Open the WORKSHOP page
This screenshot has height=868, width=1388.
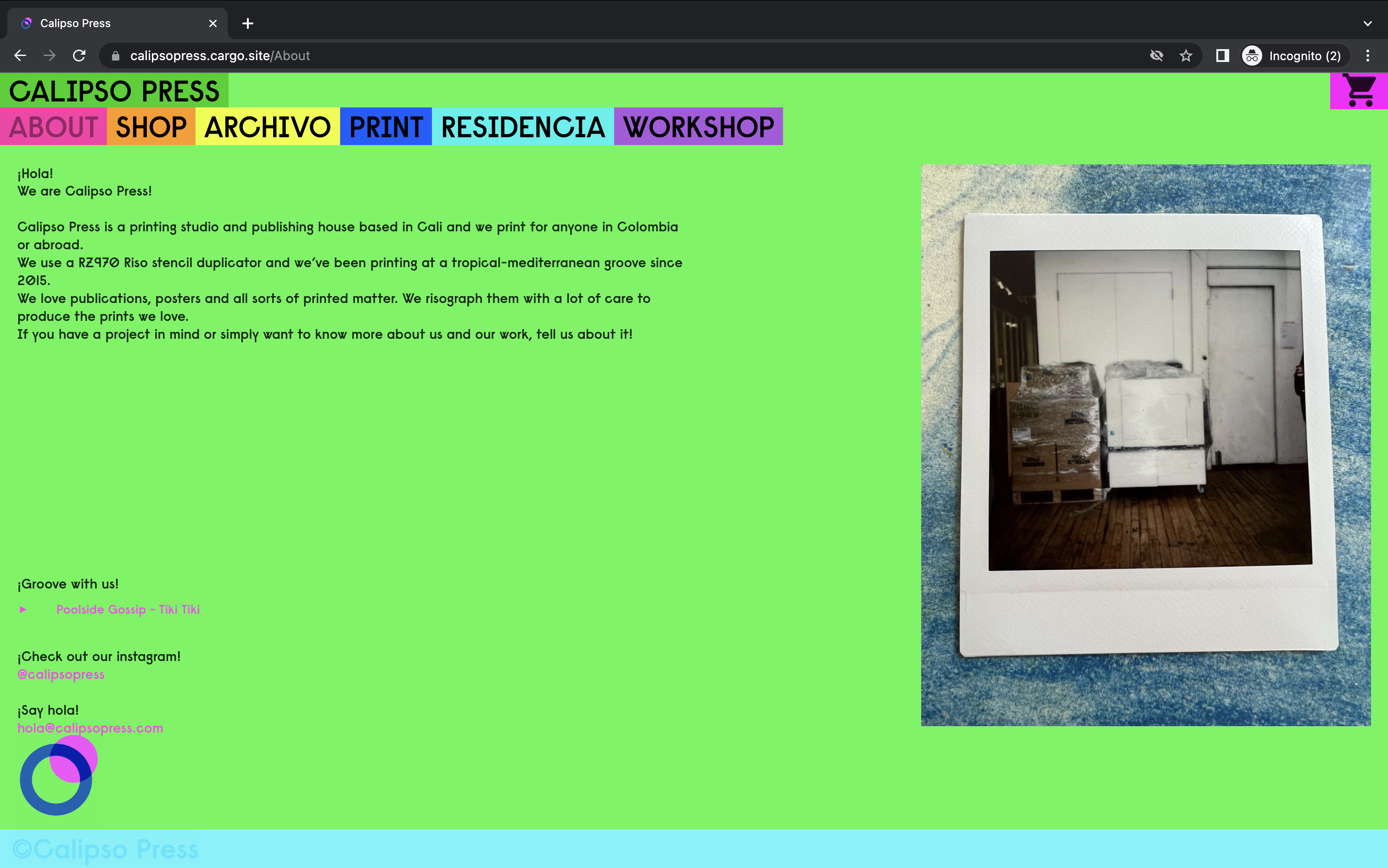point(699,127)
